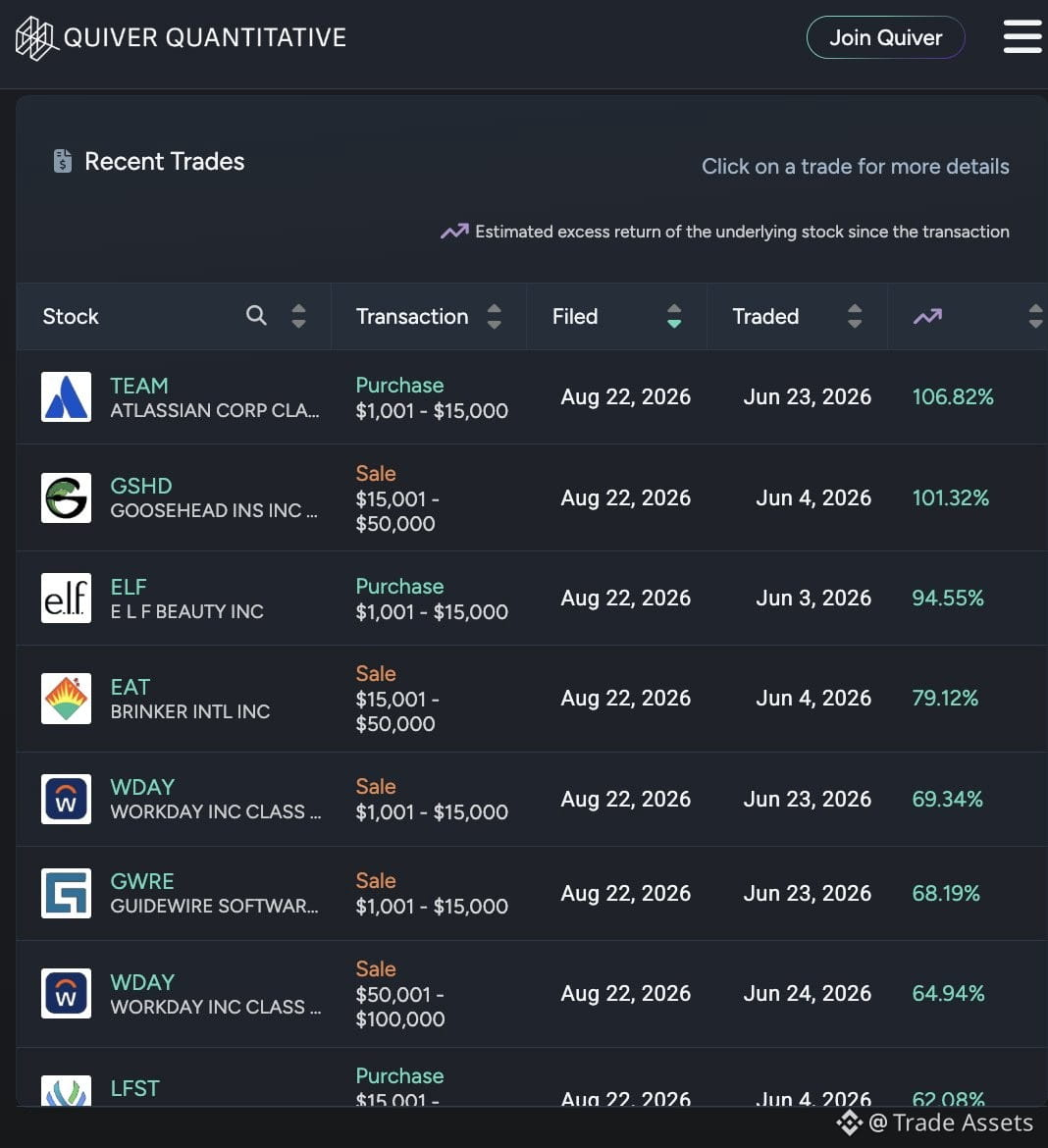Click the Join Quiver button
Image resolution: width=1048 pixels, height=1148 pixels.
[x=885, y=37]
